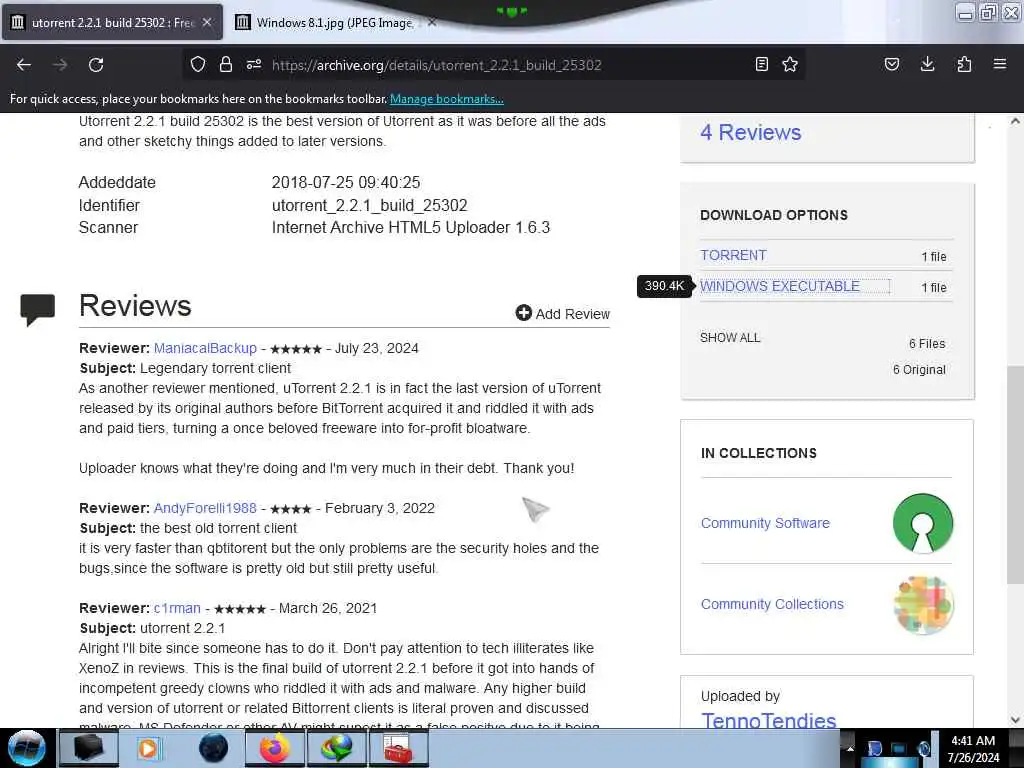Open the Firefox application menu
The width and height of the screenshot is (1024, 768).
click(x=1000, y=64)
